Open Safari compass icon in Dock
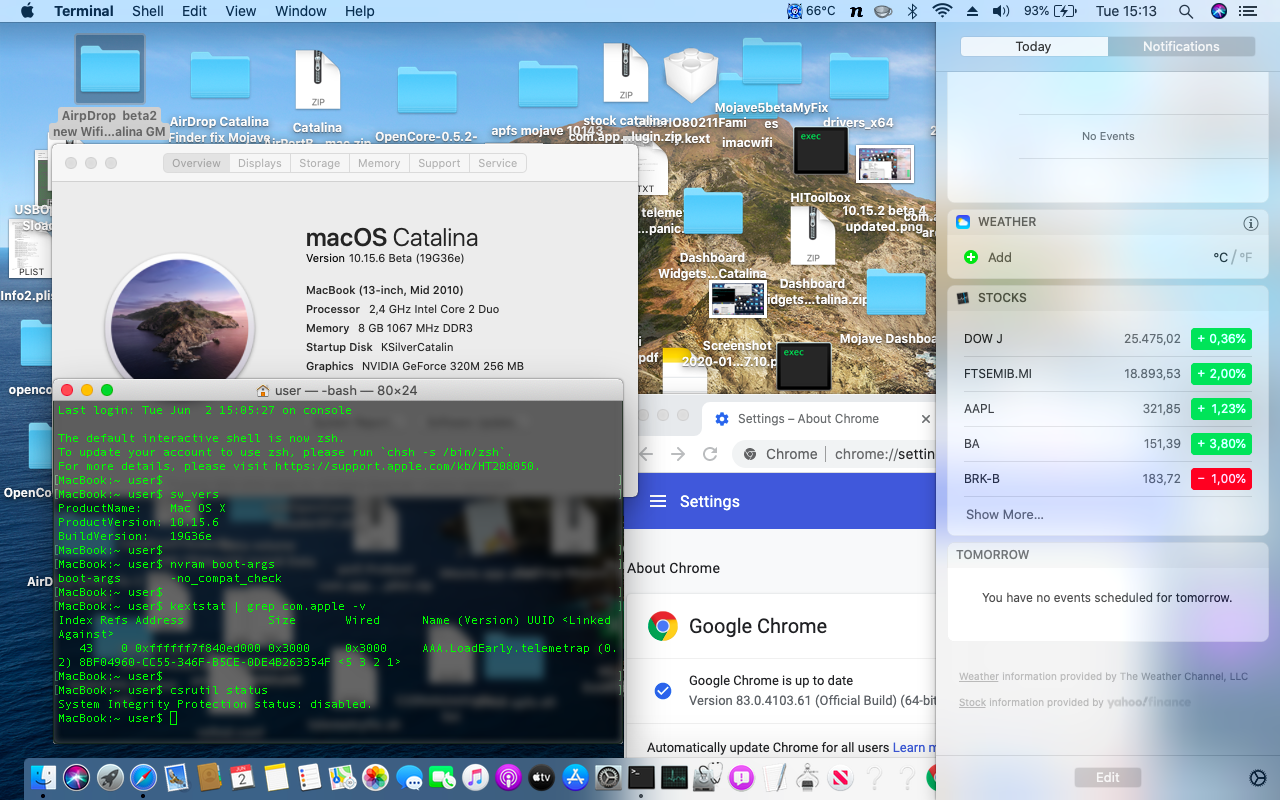The image size is (1280, 800). [143, 777]
